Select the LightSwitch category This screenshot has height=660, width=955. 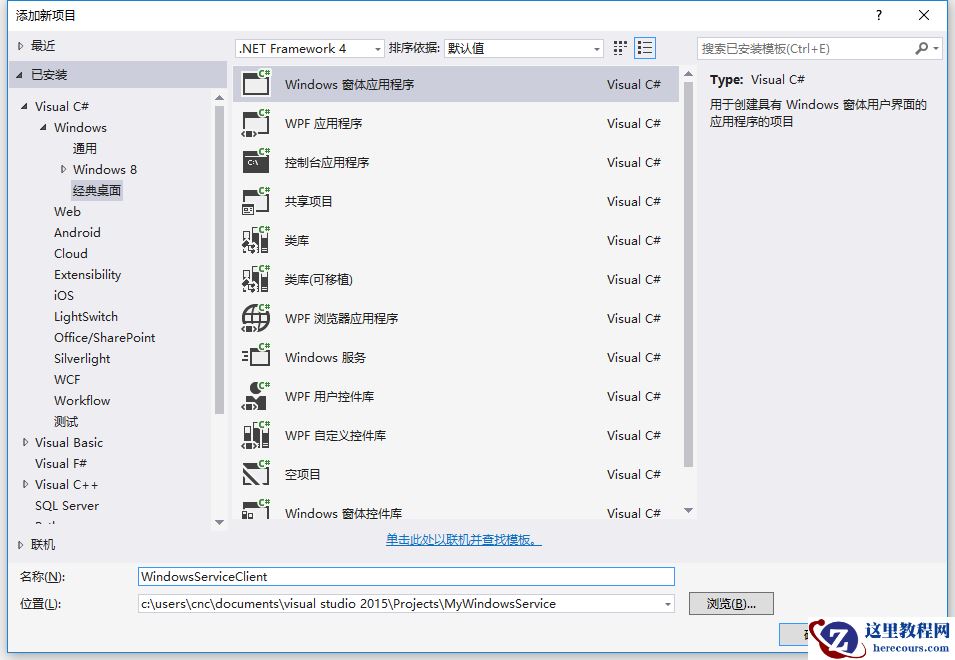pos(86,317)
